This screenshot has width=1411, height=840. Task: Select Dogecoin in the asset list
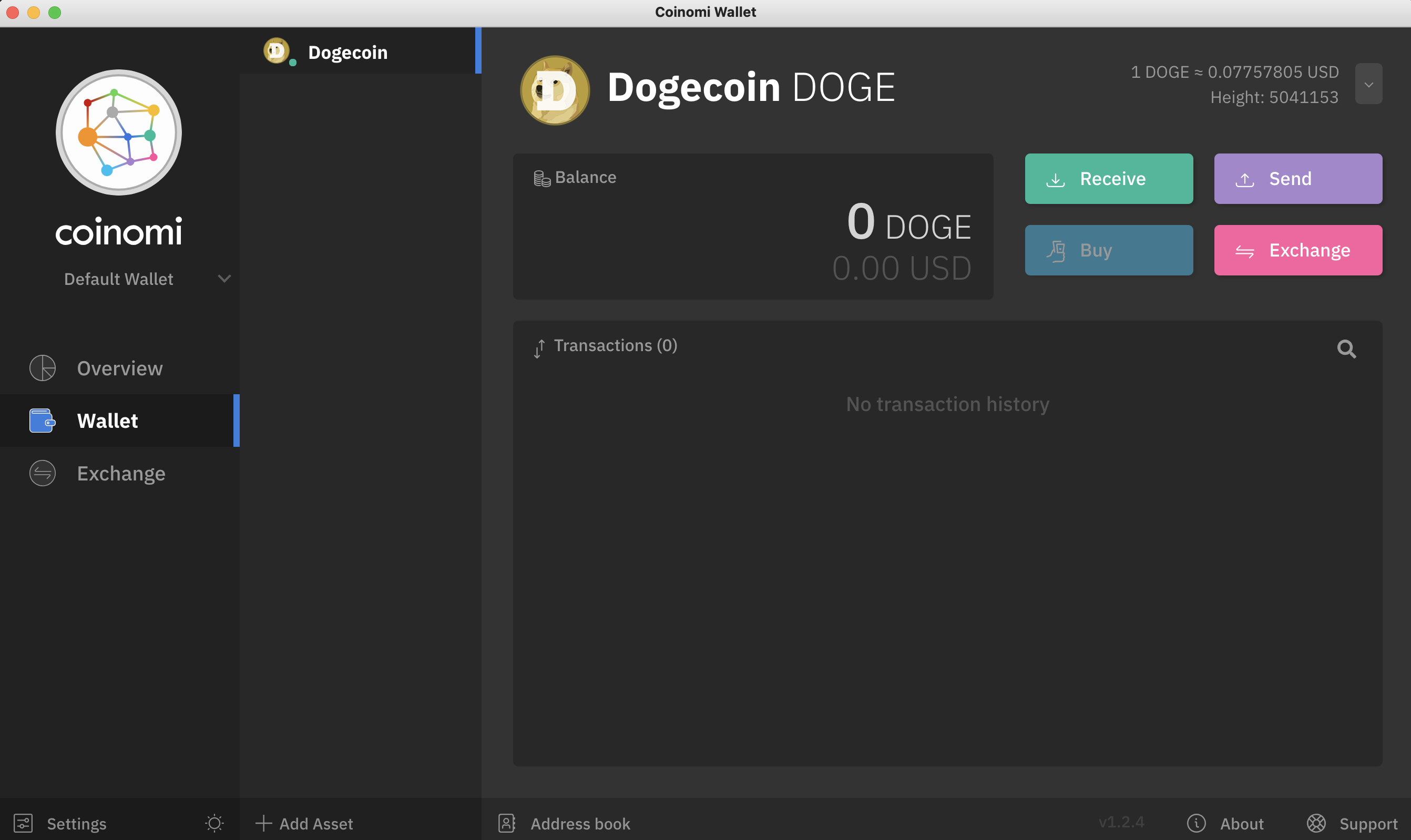(347, 52)
